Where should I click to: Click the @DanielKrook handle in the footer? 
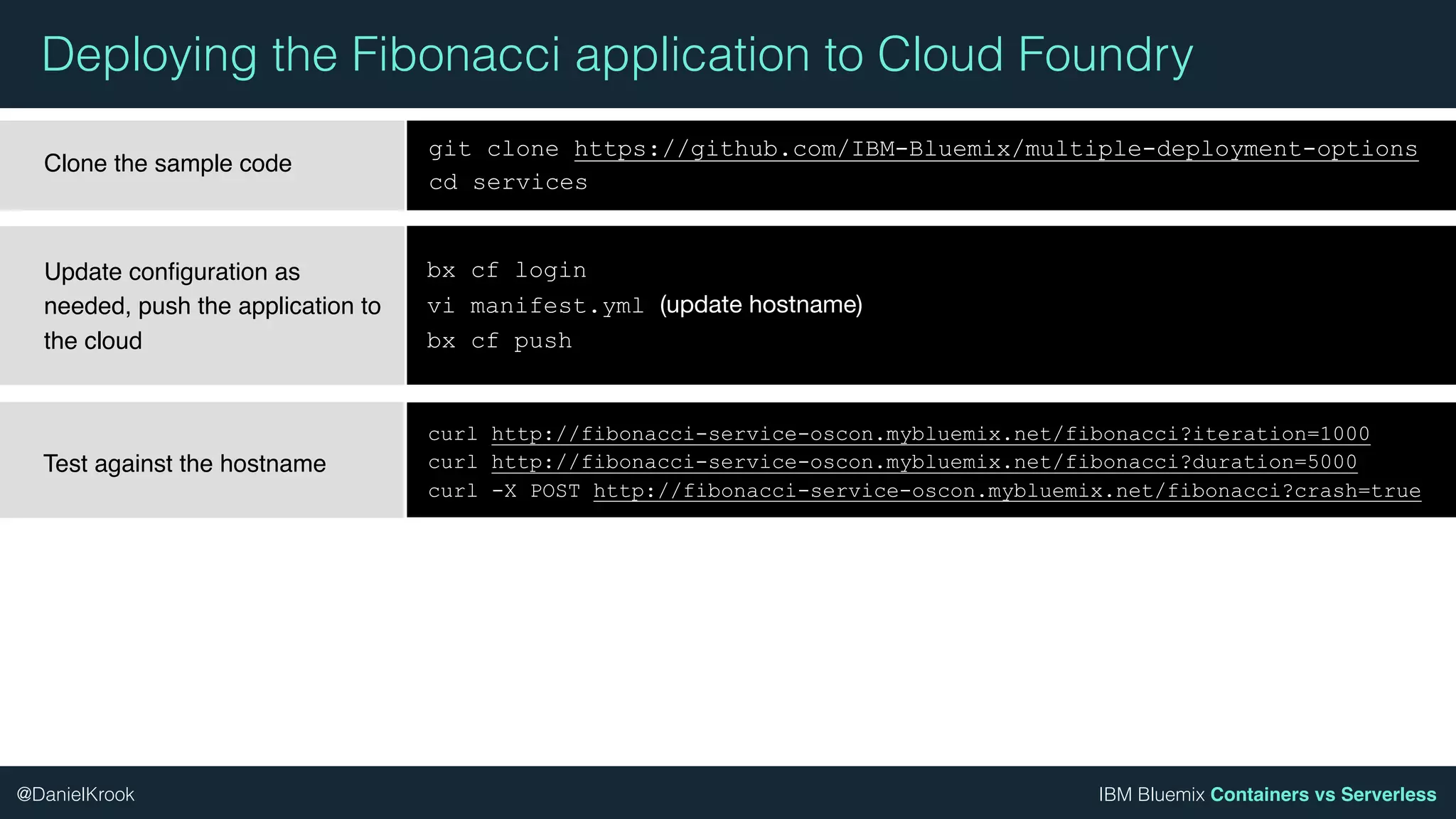75,794
